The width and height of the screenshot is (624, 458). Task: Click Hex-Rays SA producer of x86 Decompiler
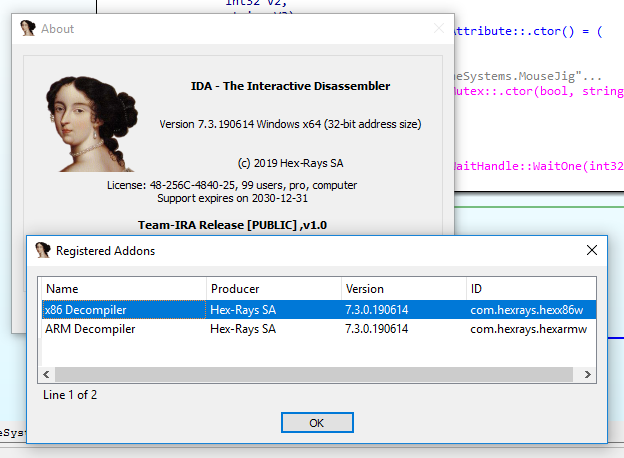point(243,310)
